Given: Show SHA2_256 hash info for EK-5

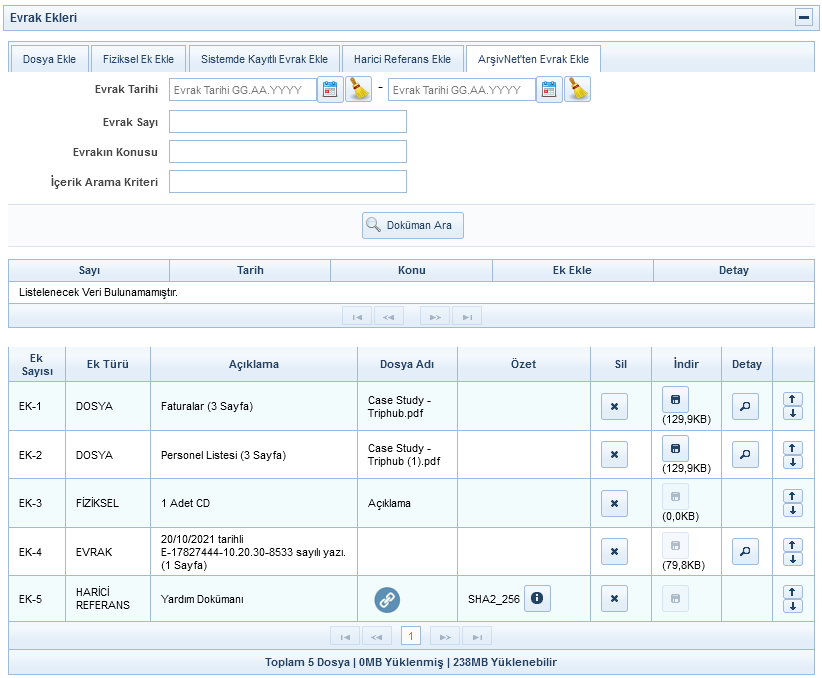Looking at the screenshot, I should coord(537,598).
